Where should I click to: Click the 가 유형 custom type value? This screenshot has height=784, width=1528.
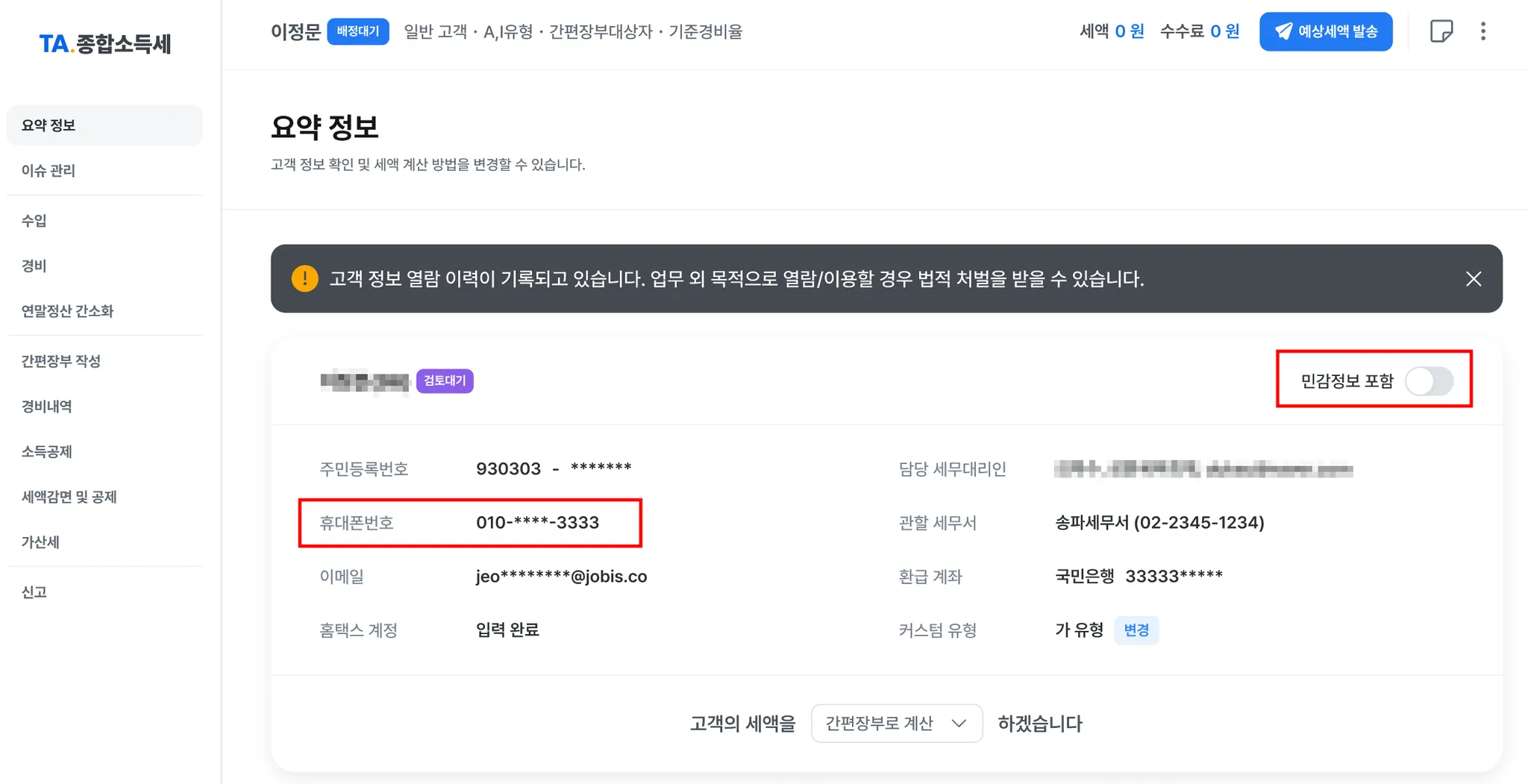[x=1079, y=630]
